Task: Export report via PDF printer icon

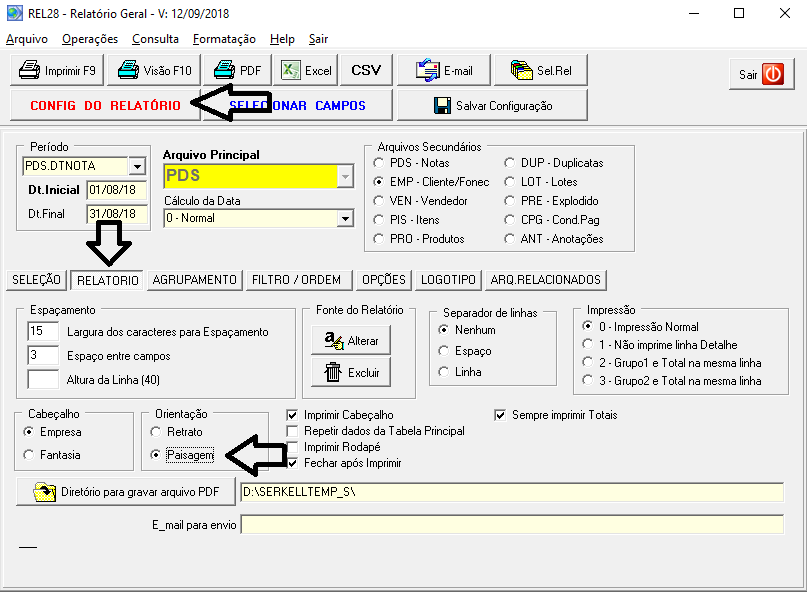Action: point(224,69)
